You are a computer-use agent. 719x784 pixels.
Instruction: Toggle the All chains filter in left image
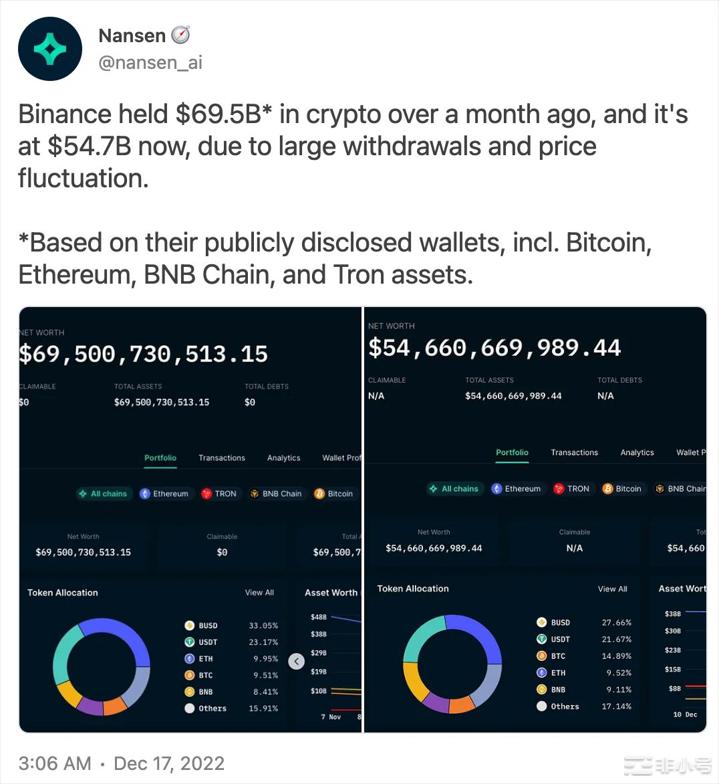pyautogui.click(x=102, y=494)
